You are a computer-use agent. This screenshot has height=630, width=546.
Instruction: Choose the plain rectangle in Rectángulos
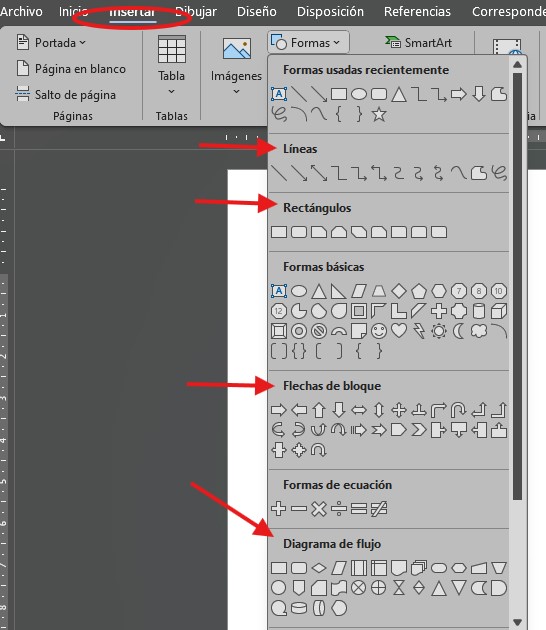coord(279,232)
